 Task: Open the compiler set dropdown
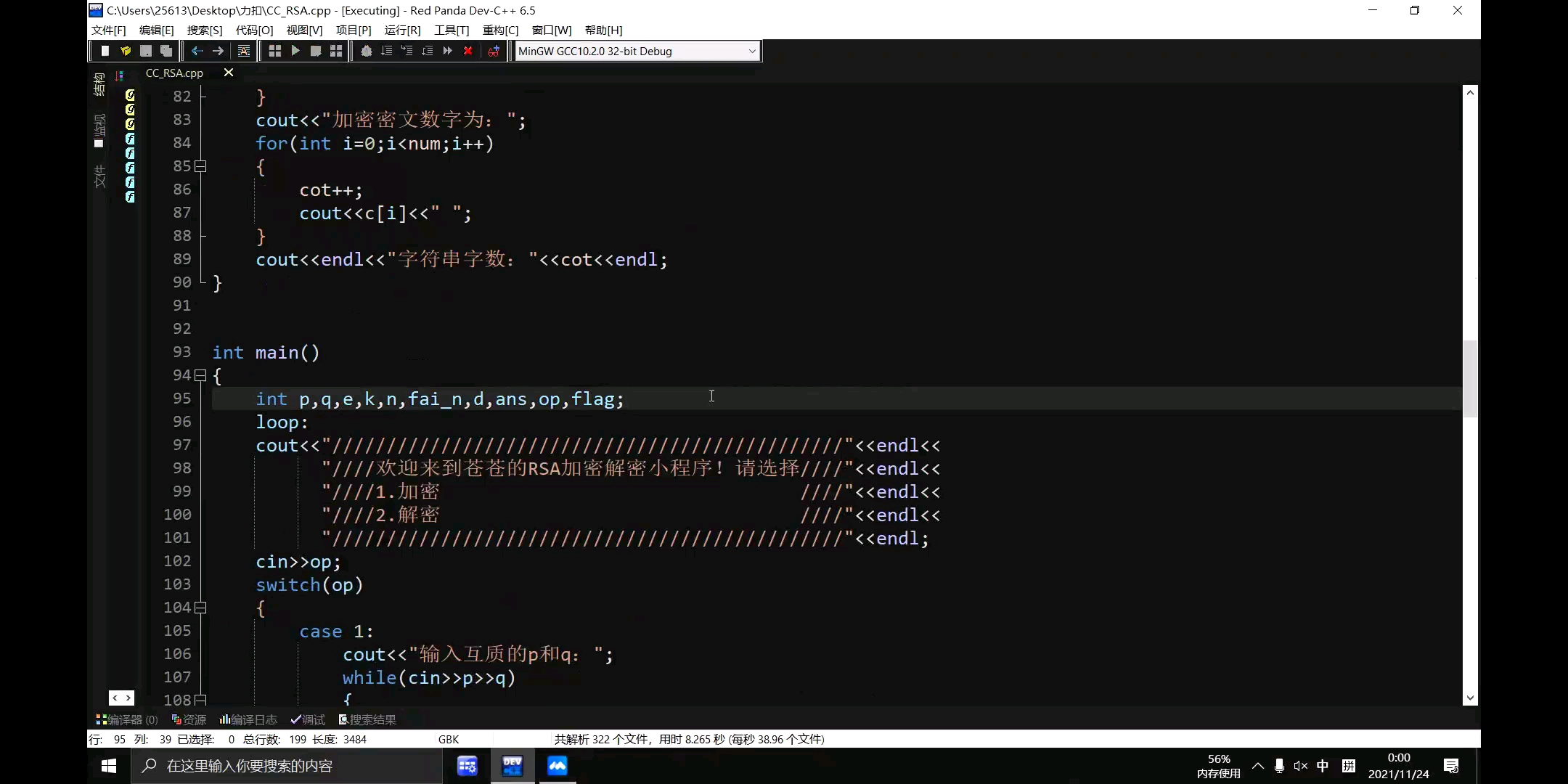click(x=752, y=51)
